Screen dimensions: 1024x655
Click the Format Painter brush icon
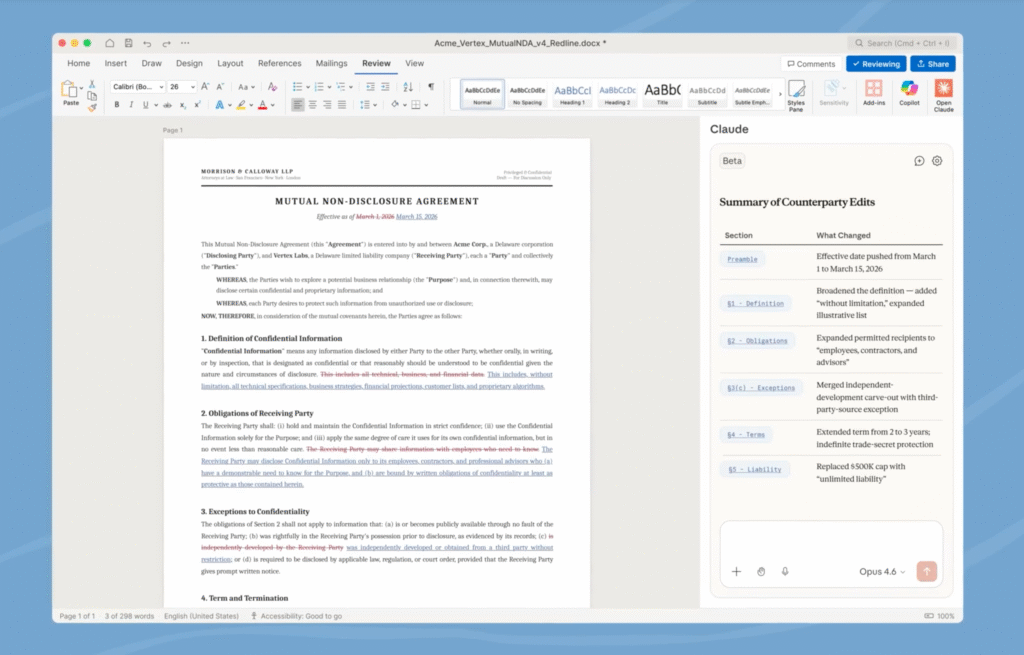(x=92, y=107)
